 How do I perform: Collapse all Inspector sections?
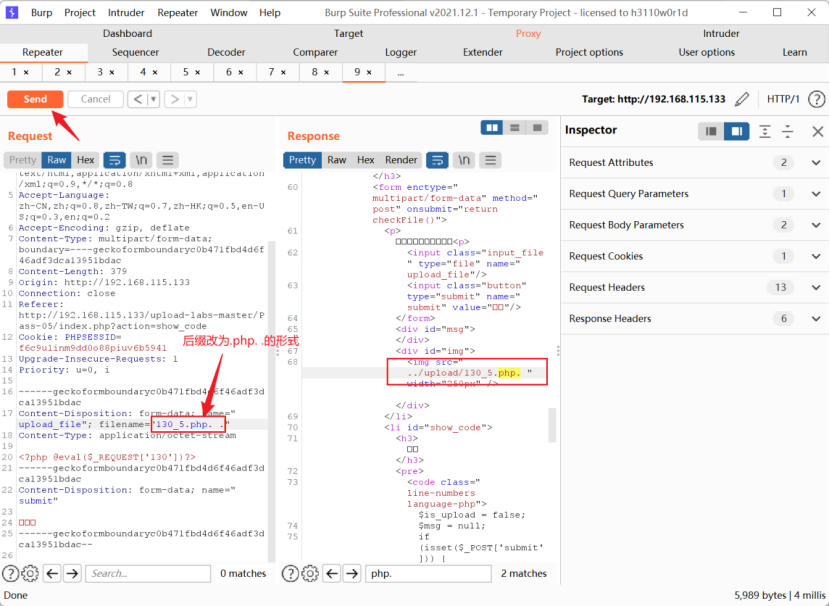788,131
